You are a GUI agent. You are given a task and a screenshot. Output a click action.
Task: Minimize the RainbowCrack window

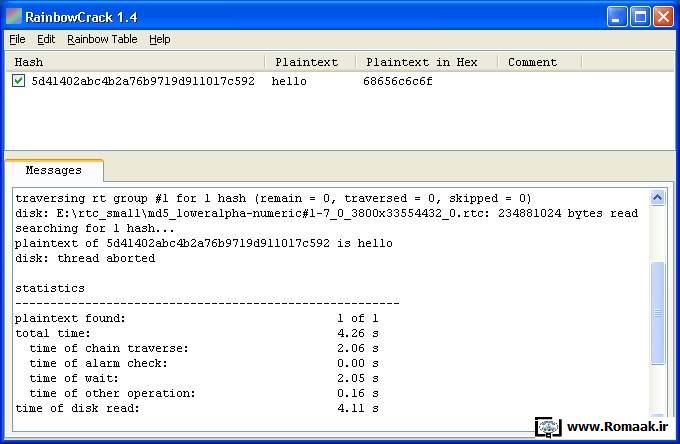point(616,17)
